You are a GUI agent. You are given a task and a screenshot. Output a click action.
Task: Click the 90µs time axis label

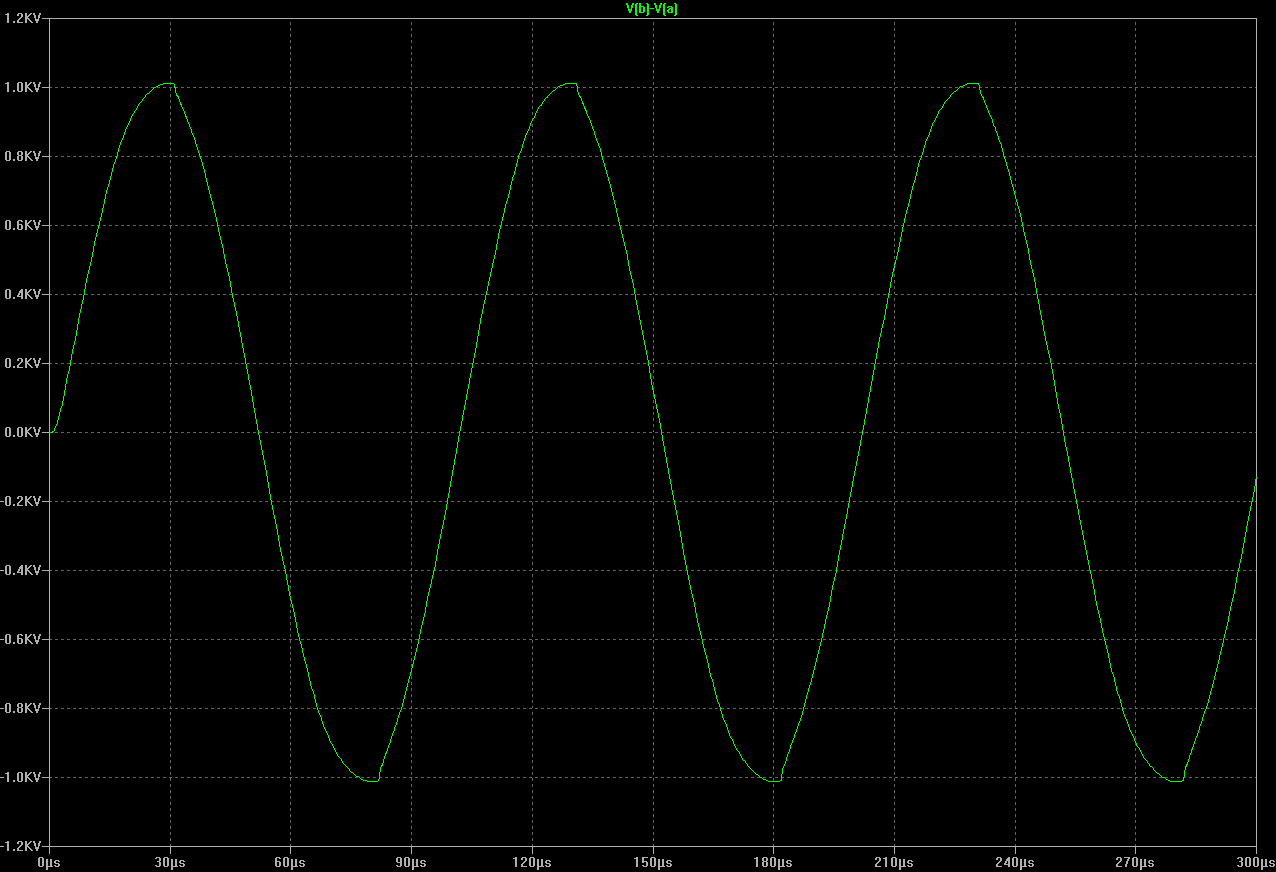click(411, 861)
